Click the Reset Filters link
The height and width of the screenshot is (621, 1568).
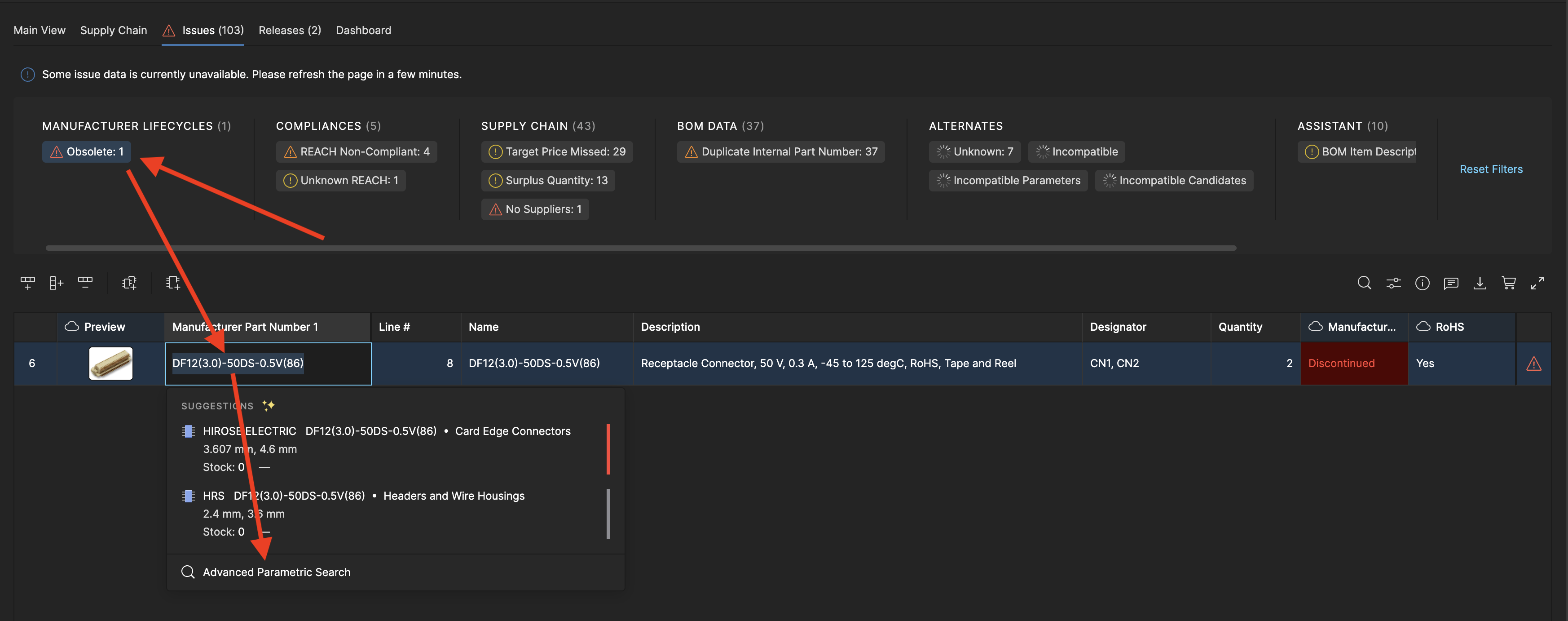point(1491,169)
